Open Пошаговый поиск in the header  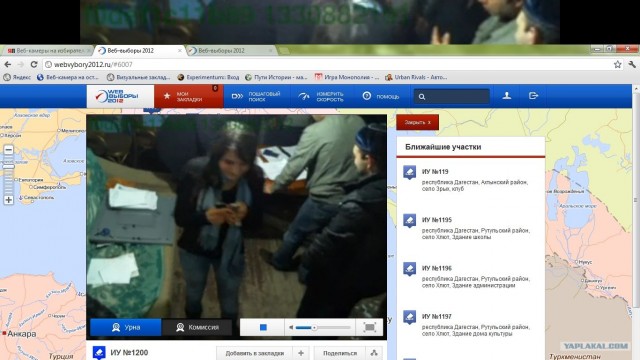click(256, 96)
